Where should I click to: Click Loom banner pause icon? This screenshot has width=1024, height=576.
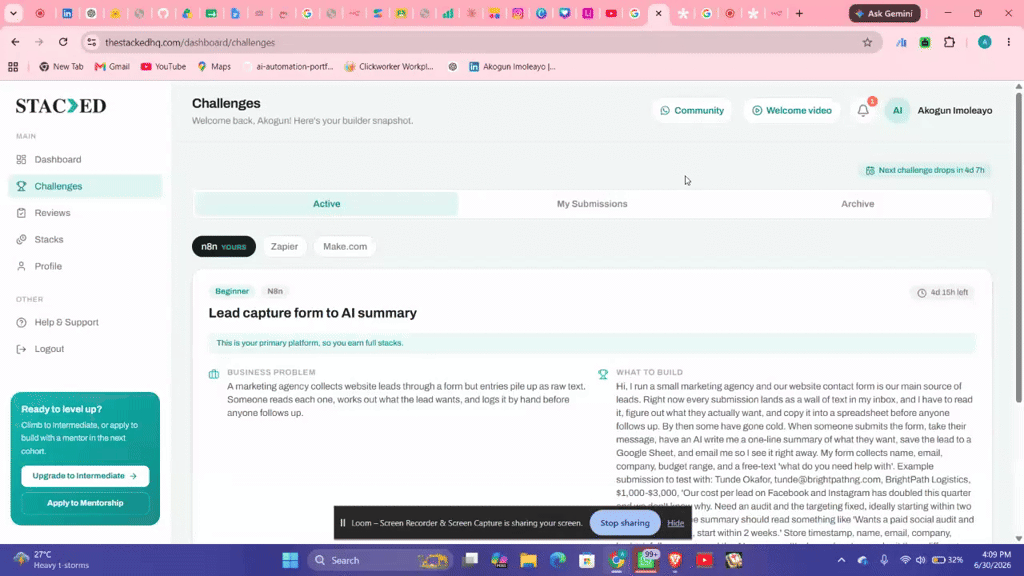[x=342, y=523]
